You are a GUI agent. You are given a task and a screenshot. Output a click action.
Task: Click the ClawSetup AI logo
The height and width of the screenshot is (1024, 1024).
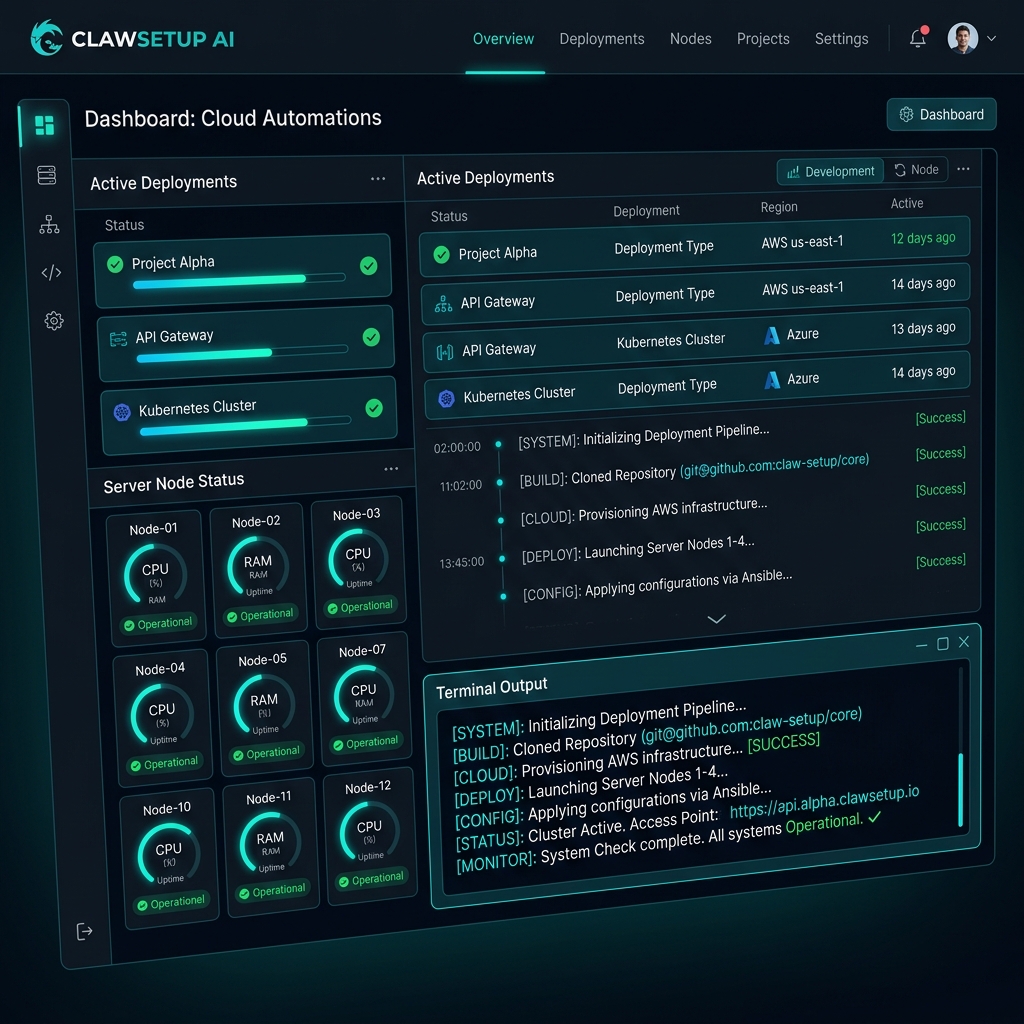click(x=132, y=39)
